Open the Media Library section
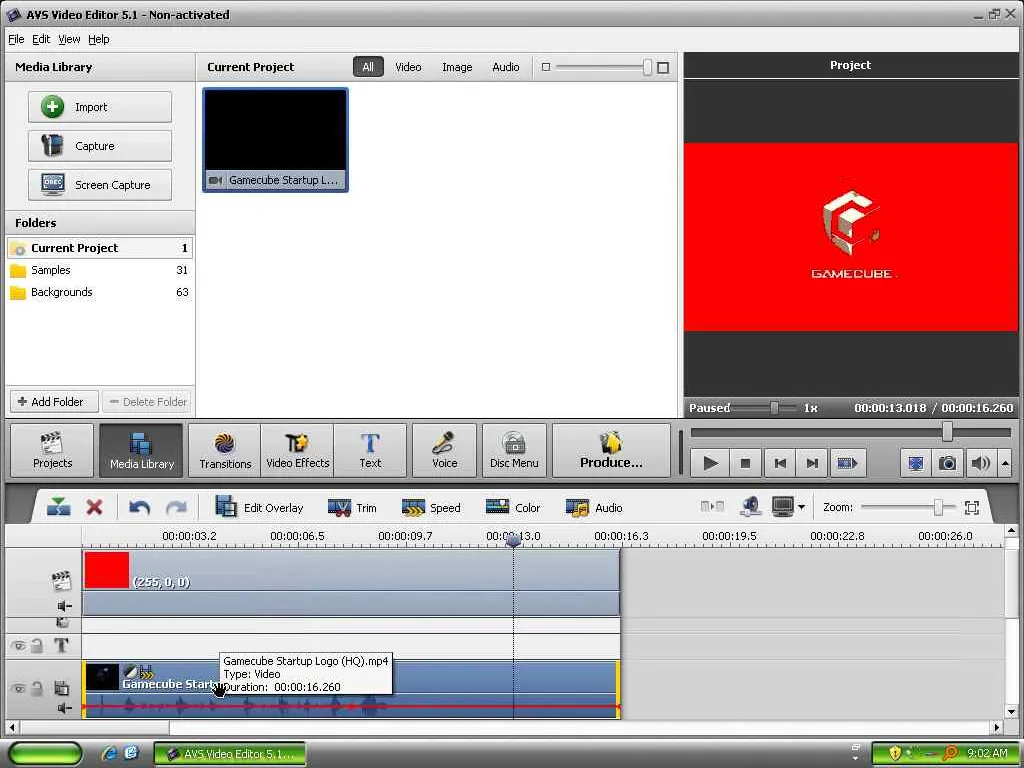This screenshot has width=1024, height=768. coord(142,451)
